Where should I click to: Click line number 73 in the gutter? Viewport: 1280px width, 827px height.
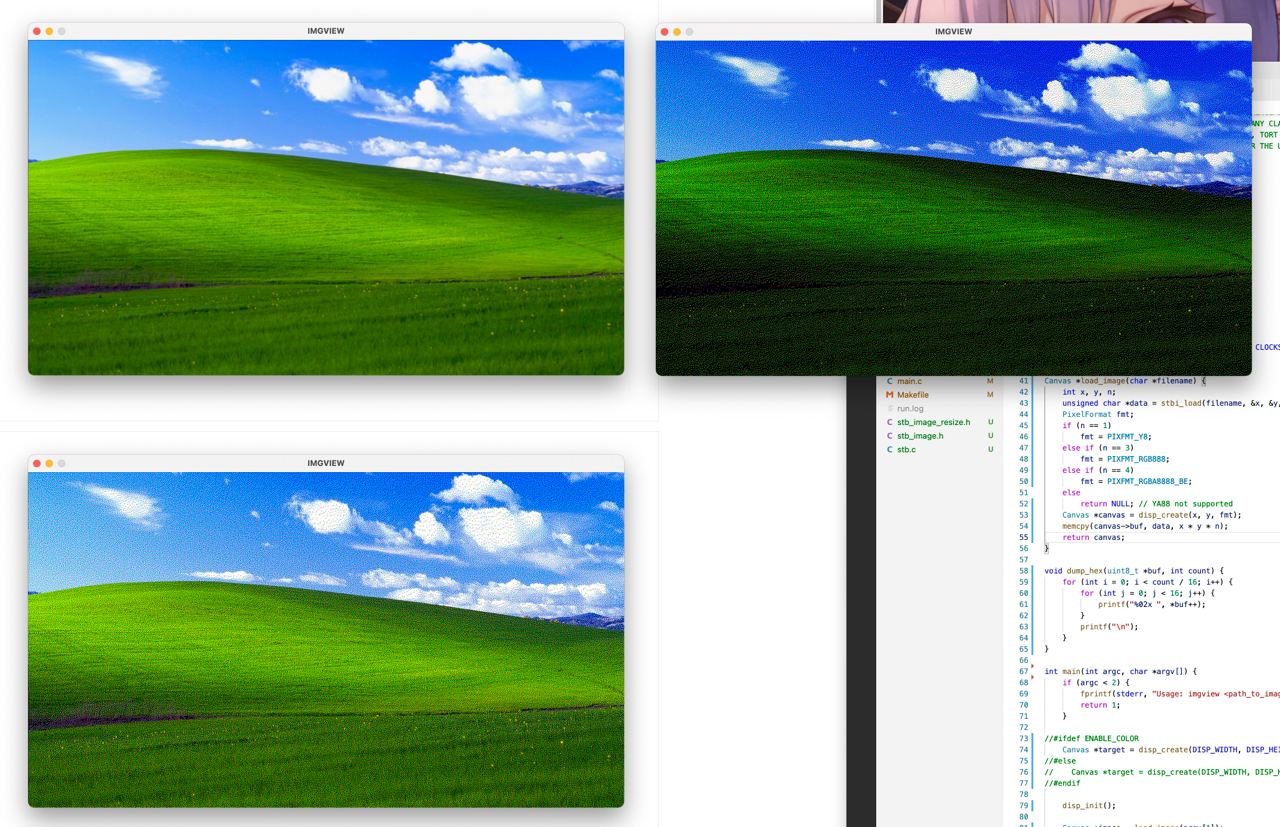coord(1023,738)
